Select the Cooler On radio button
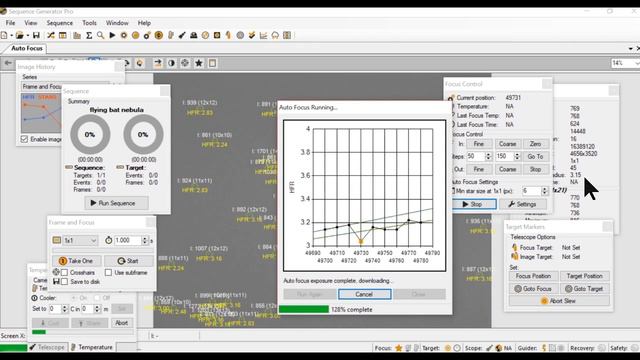Screen dimensions: 640x360 pos(74,298)
